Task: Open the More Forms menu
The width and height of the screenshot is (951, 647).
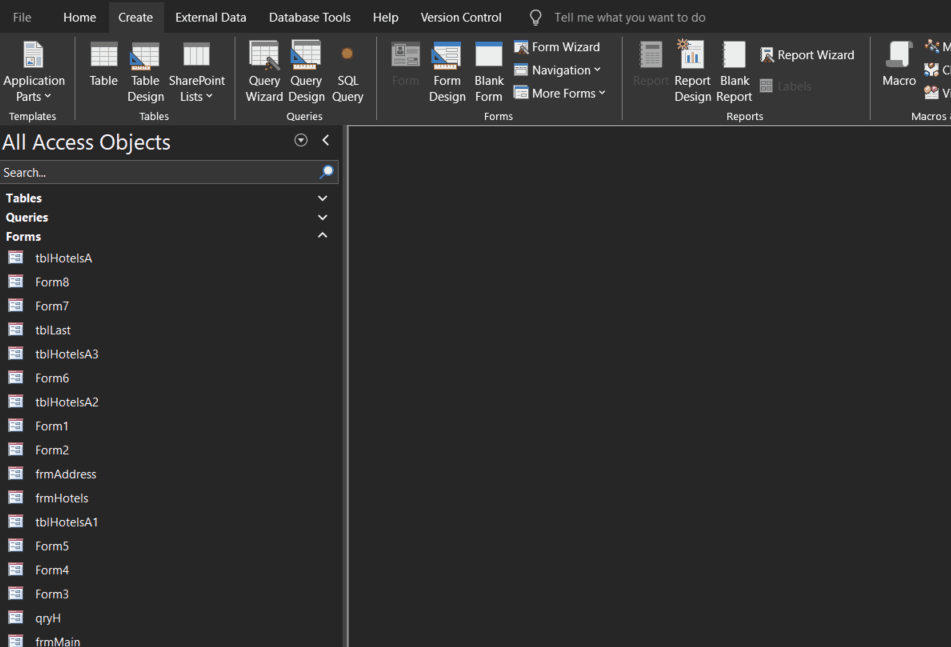Action: click(x=560, y=92)
